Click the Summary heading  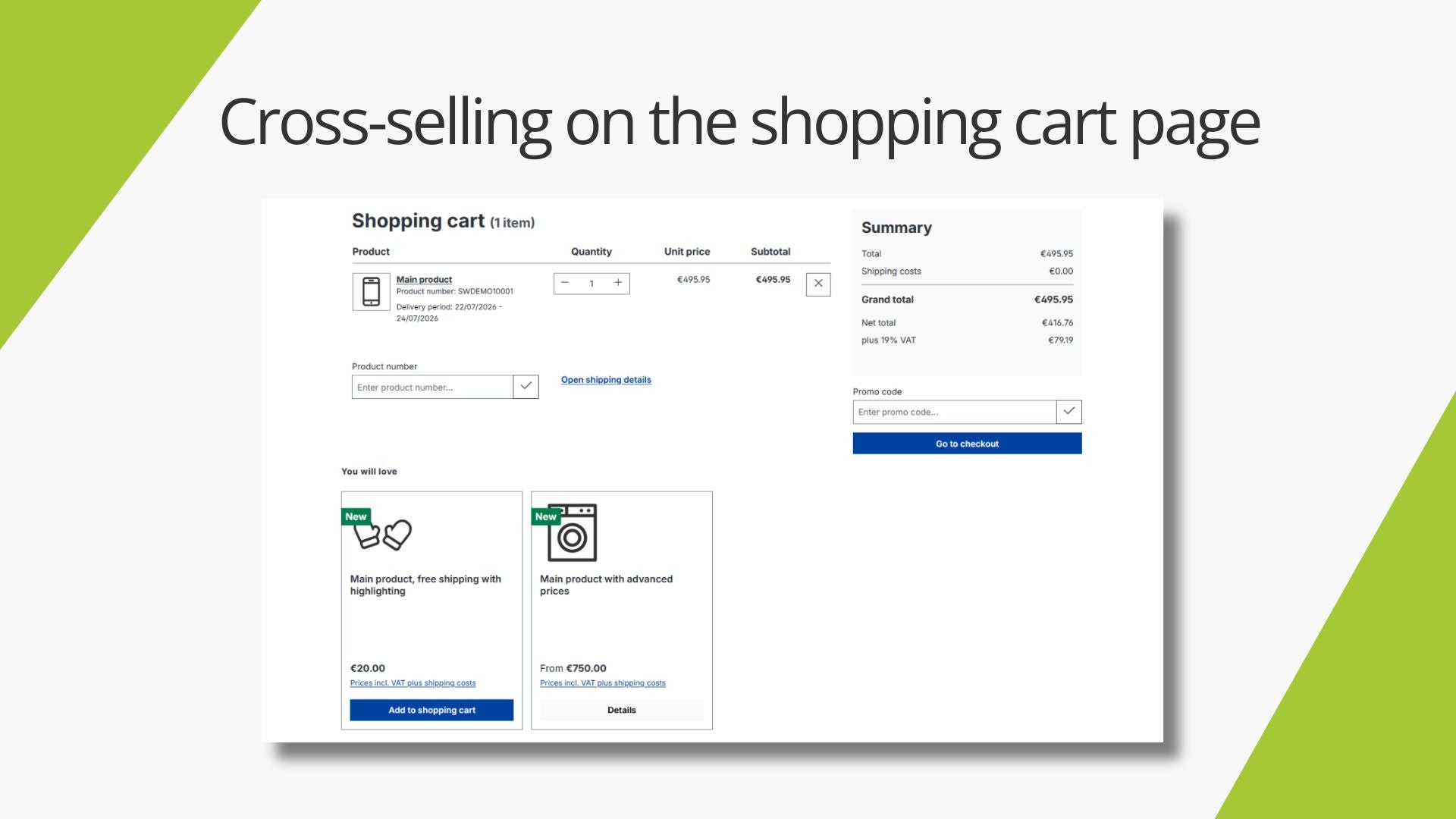coord(896,227)
